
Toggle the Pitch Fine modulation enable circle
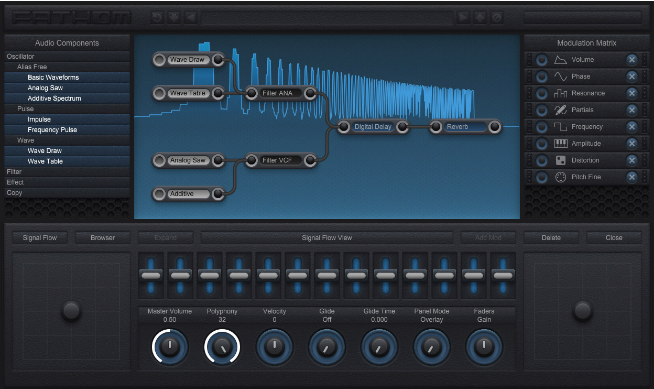tap(541, 177)
